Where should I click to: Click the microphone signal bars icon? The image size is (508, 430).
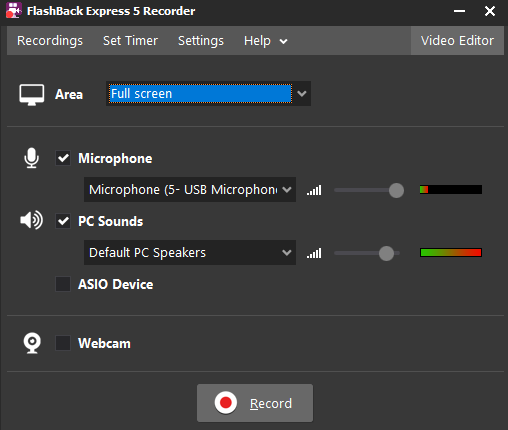pyautogui.click(x=314, y=190)
